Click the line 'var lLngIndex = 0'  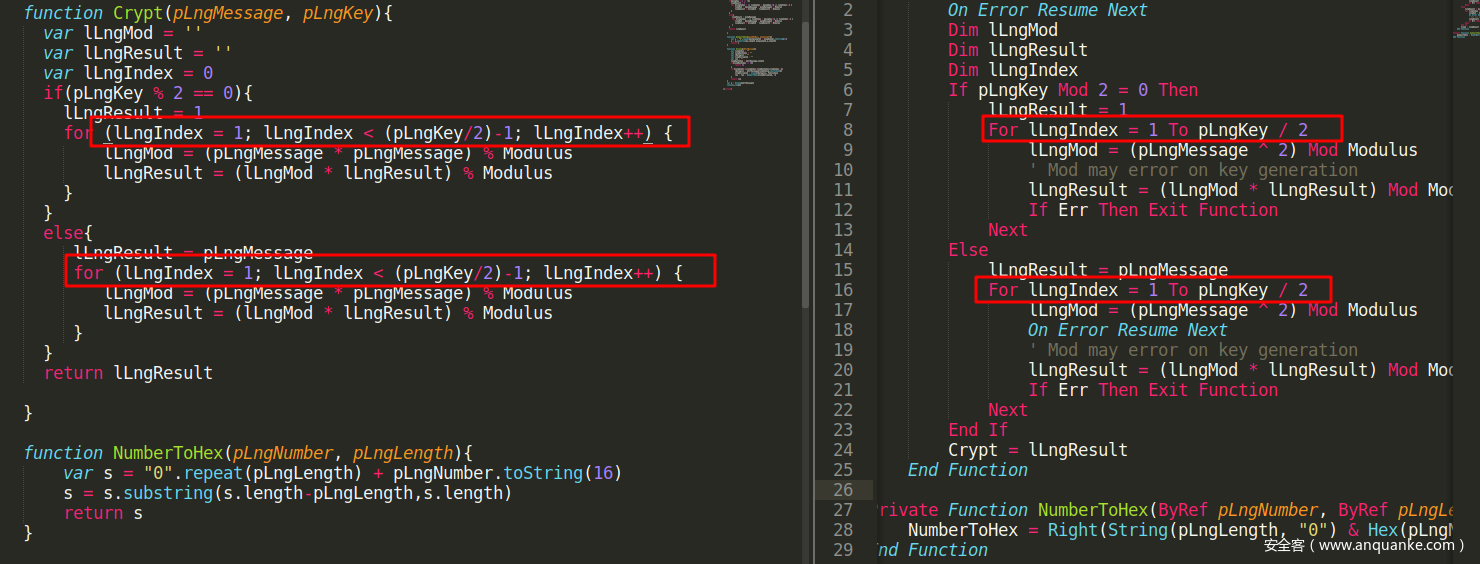128,73
